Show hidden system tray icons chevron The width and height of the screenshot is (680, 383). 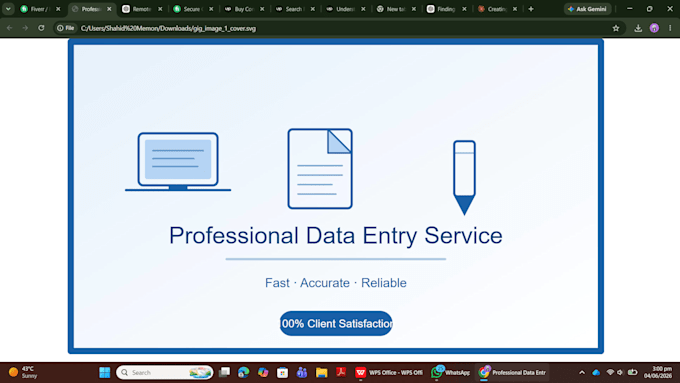tap(582, 373)
